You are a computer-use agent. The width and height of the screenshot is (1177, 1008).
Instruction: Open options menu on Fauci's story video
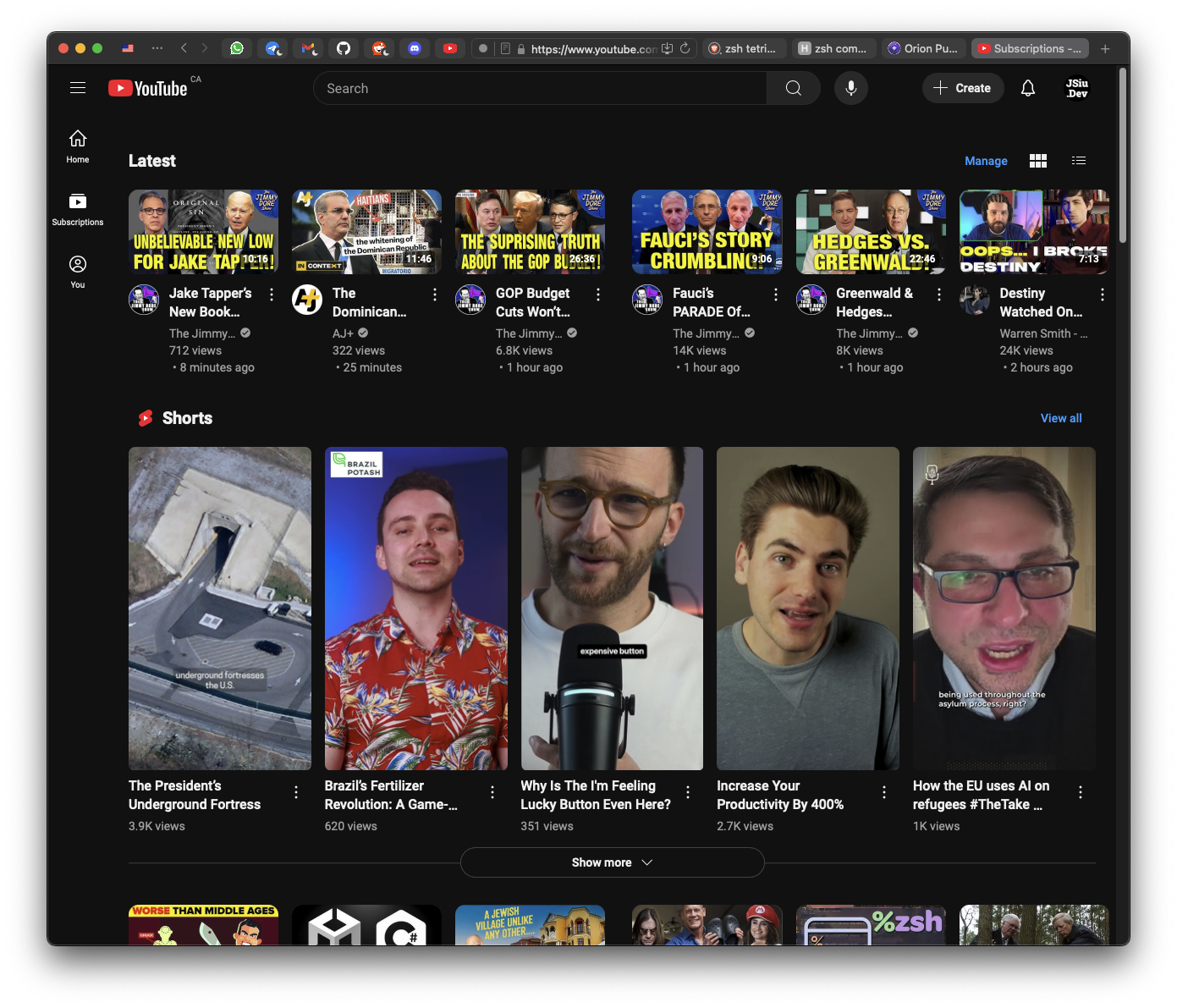point(775,294)
